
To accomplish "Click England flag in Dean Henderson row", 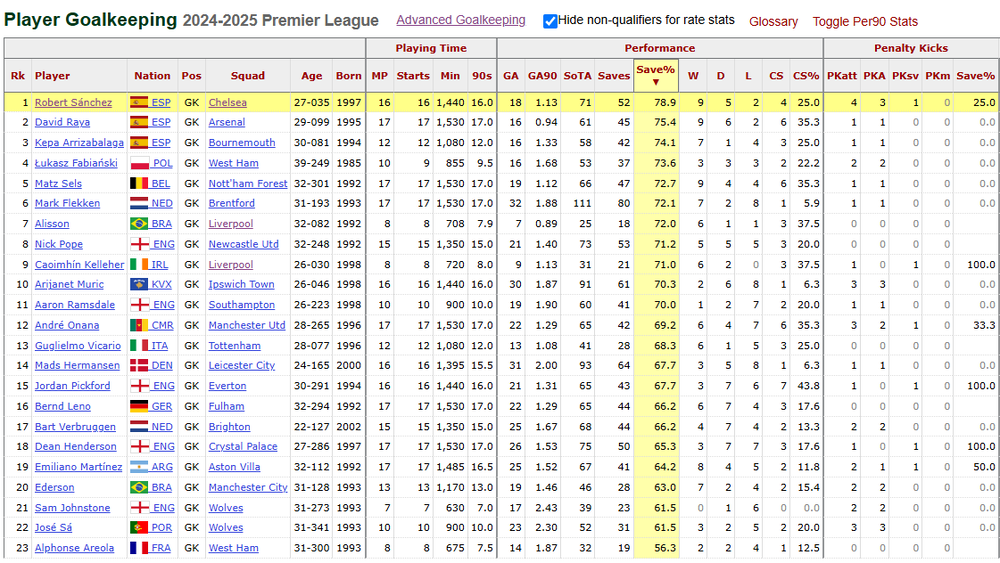I will tap(139, 446).
